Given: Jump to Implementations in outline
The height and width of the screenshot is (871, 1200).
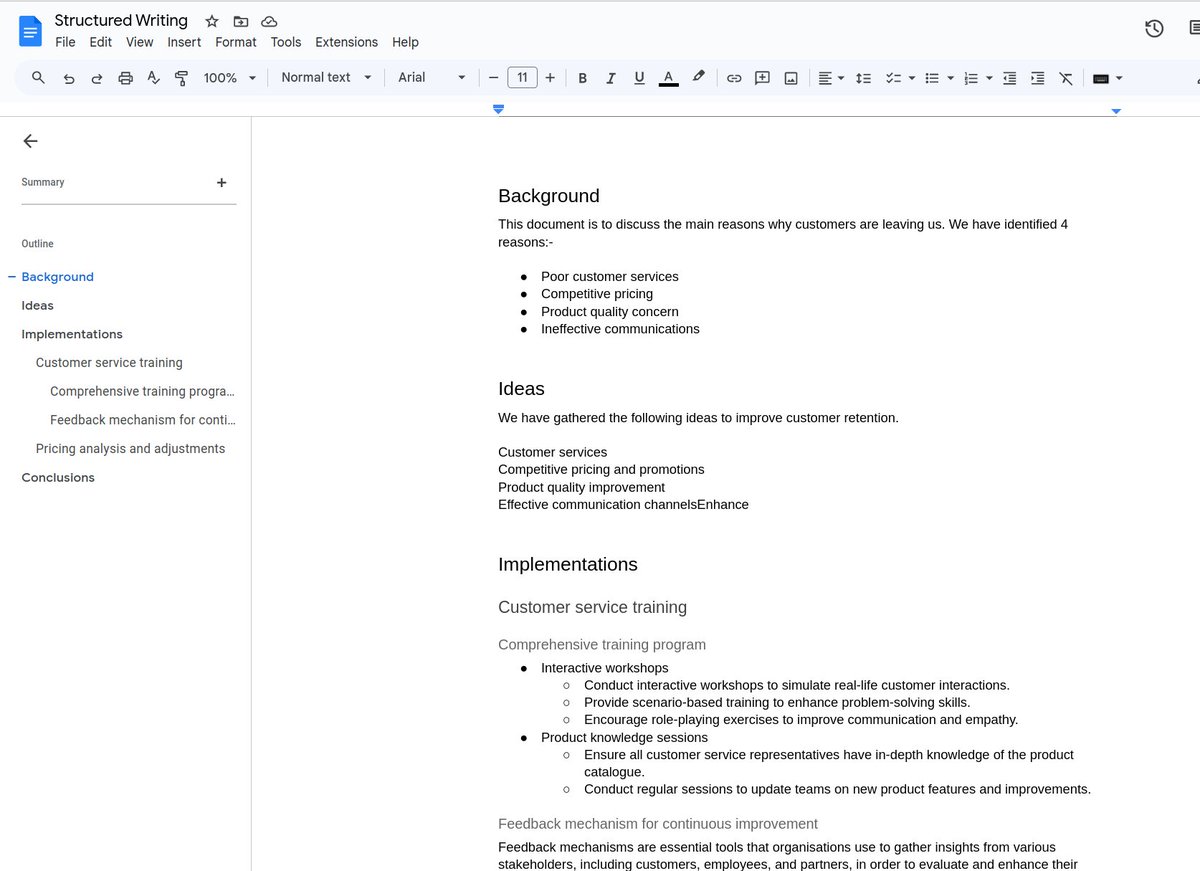Looking at the screenshot, I should pyautogui.click(x=72, y=334).
